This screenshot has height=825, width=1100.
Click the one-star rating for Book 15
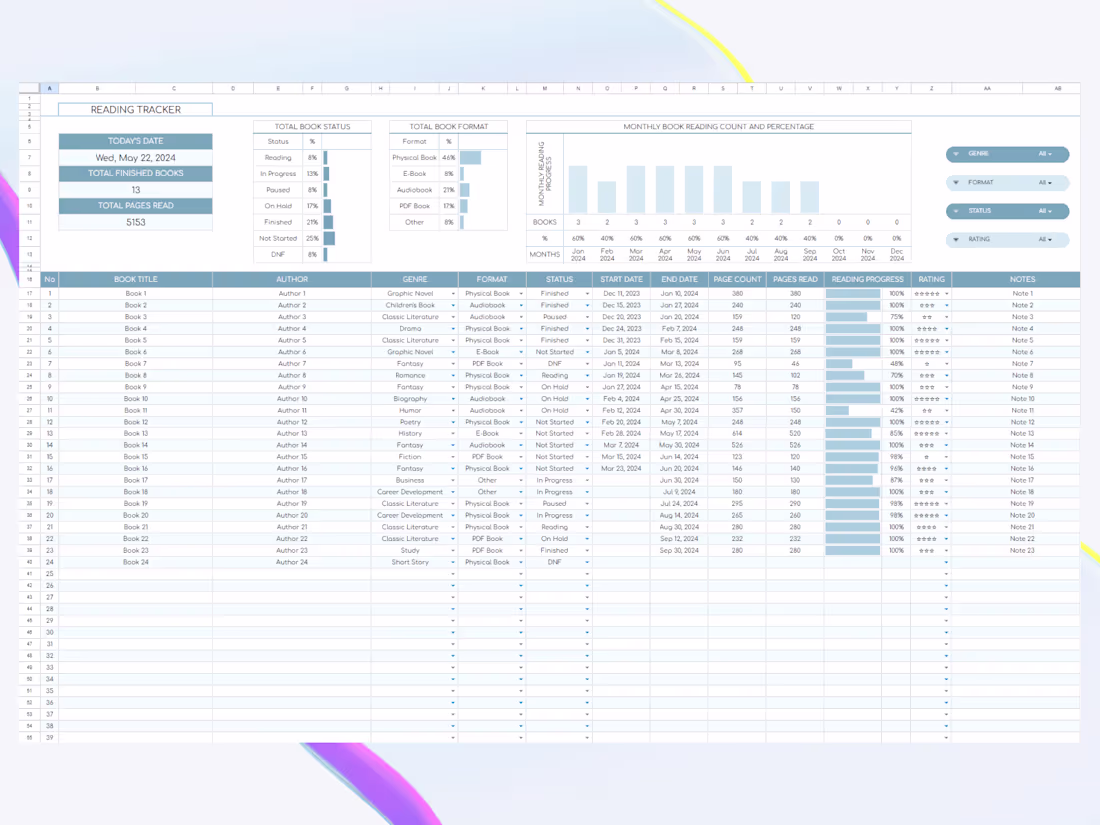(x=926, y=456)
